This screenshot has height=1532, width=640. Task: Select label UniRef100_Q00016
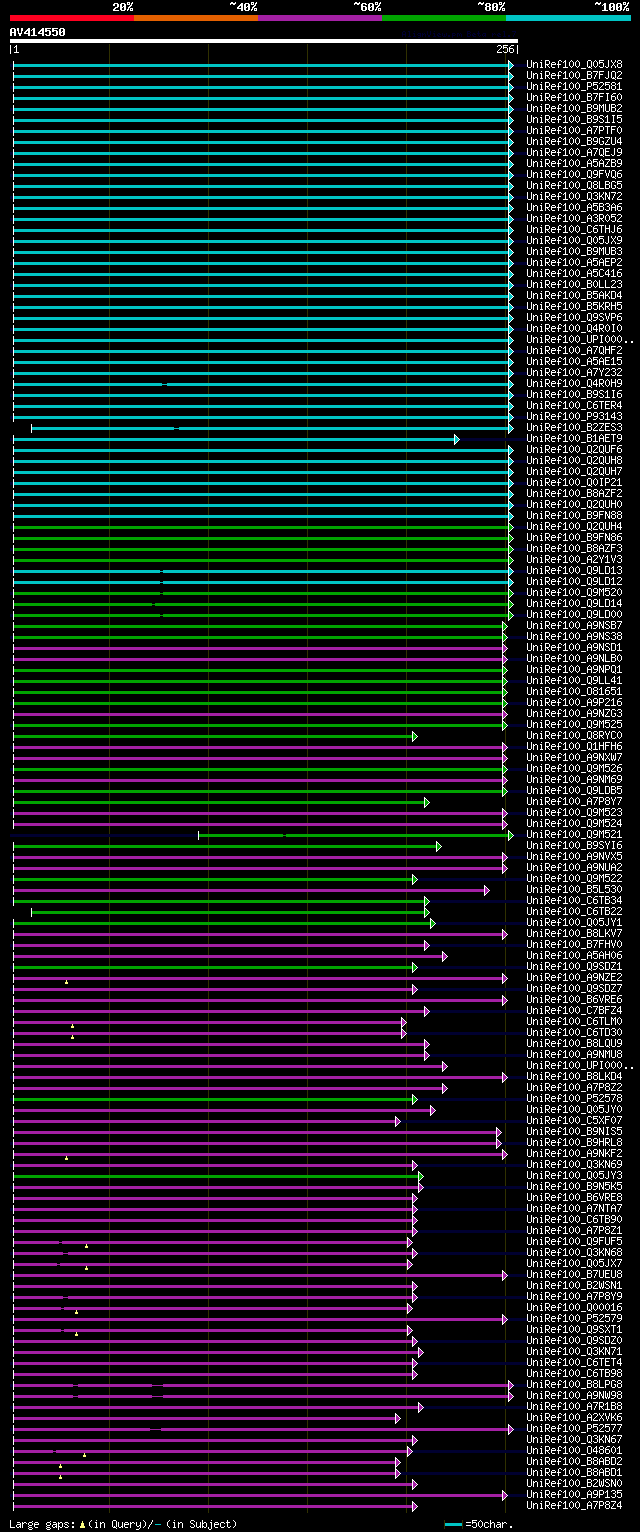coord(574,1307)
